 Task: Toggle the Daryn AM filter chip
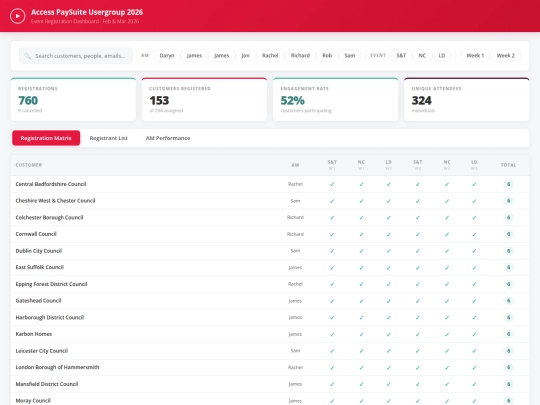[167, 55]
